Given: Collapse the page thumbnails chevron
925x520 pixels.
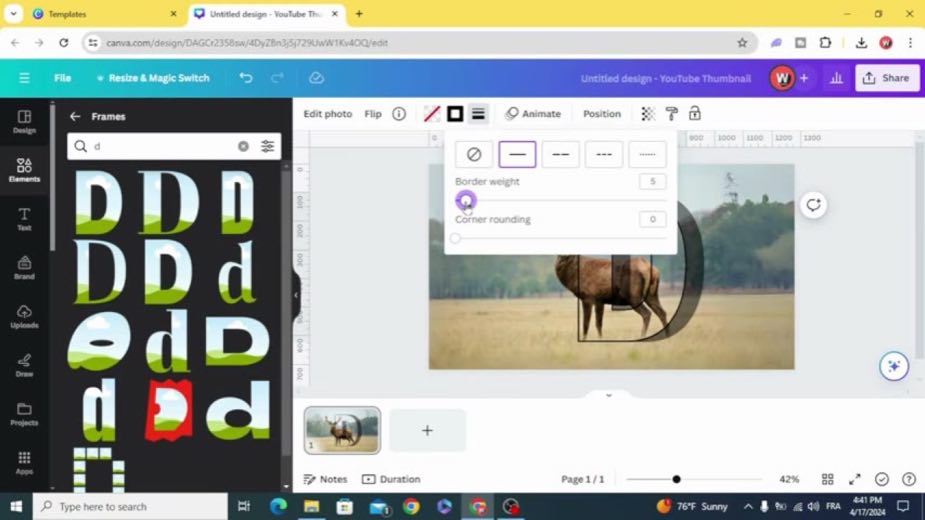Looking at the screenshot, I should coord(609,395).
